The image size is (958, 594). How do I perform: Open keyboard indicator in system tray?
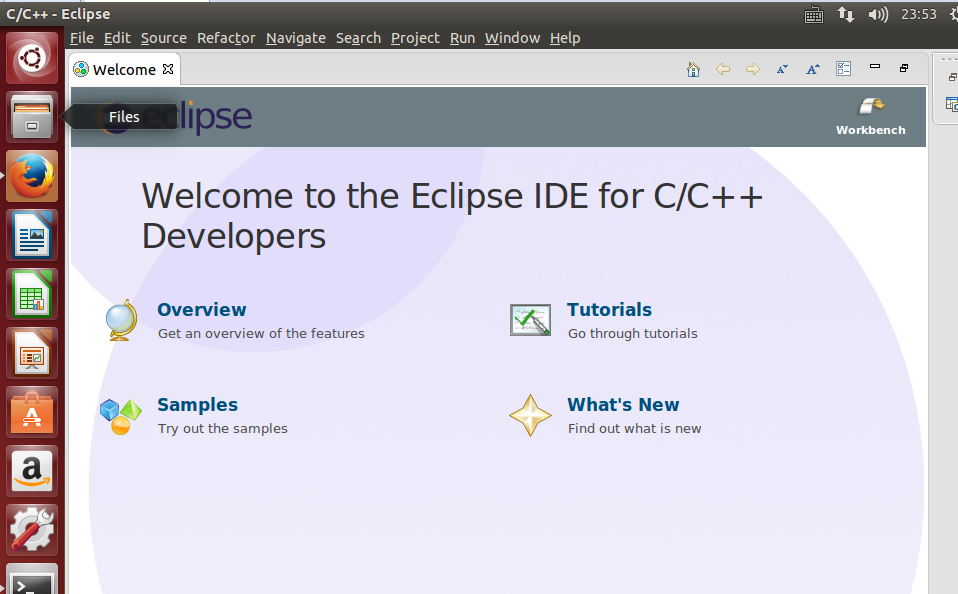(x=814, y=15)
